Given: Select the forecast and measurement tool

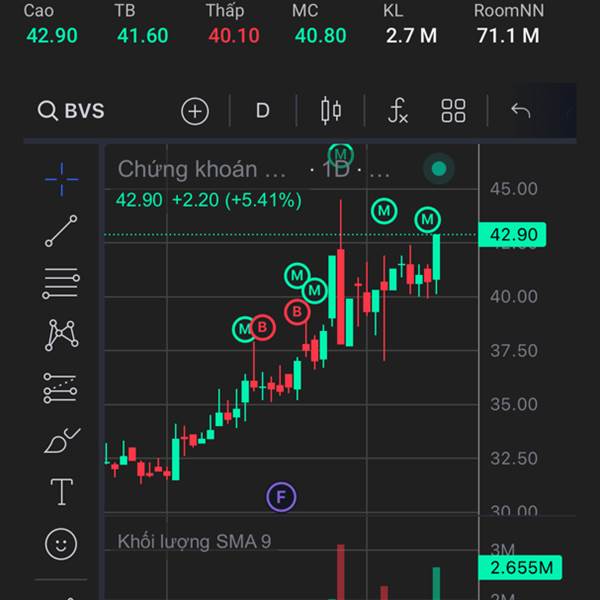Looking at the screenshot, I should tap(60, 388).
